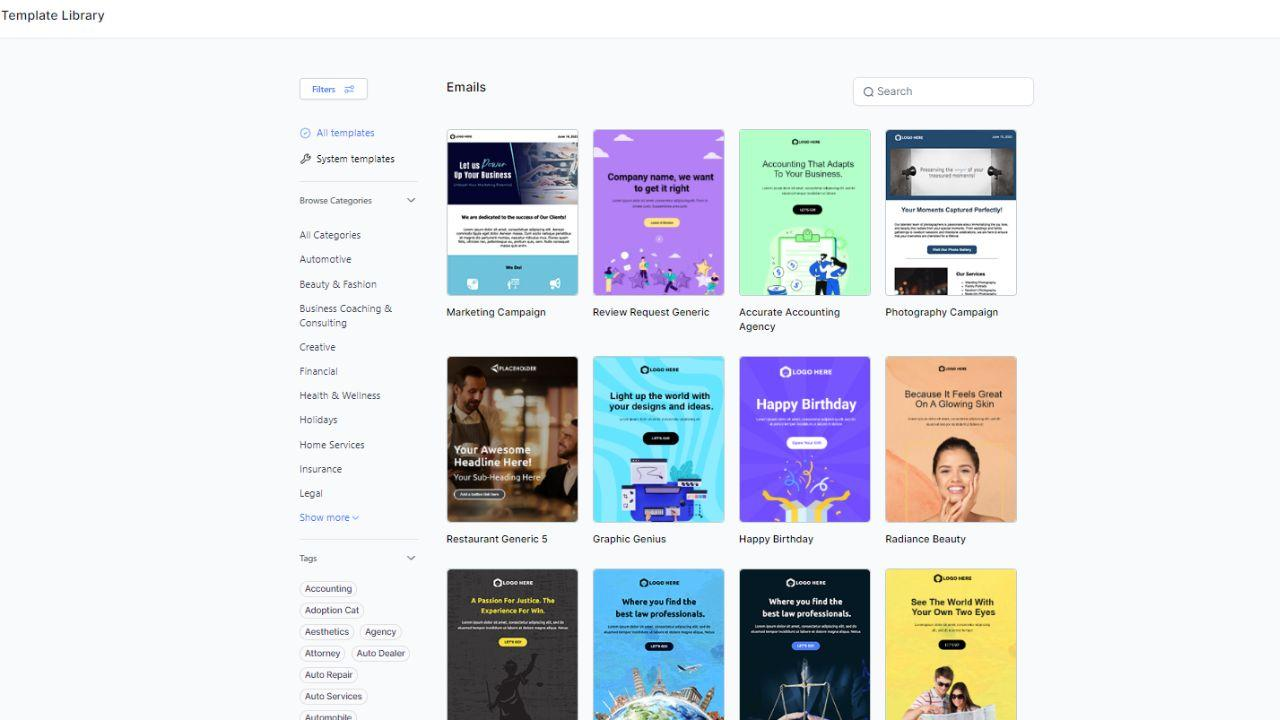Click the wrench icon beside System templates
The height and width of the screenshot is (720, 1280).
tap(305, 159)
